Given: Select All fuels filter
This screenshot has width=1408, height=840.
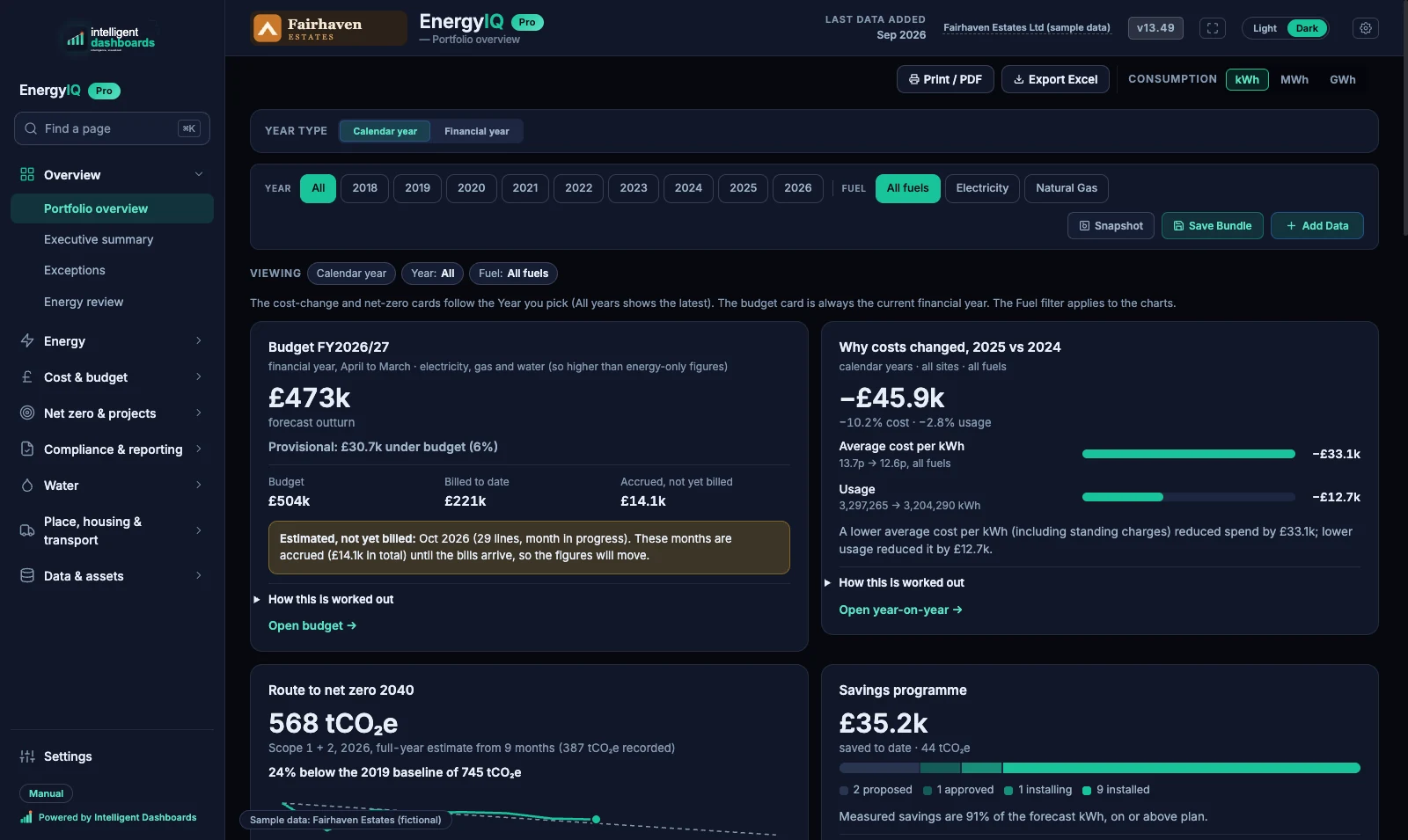Looking at the screenshot, I should [x=907, y=188].
